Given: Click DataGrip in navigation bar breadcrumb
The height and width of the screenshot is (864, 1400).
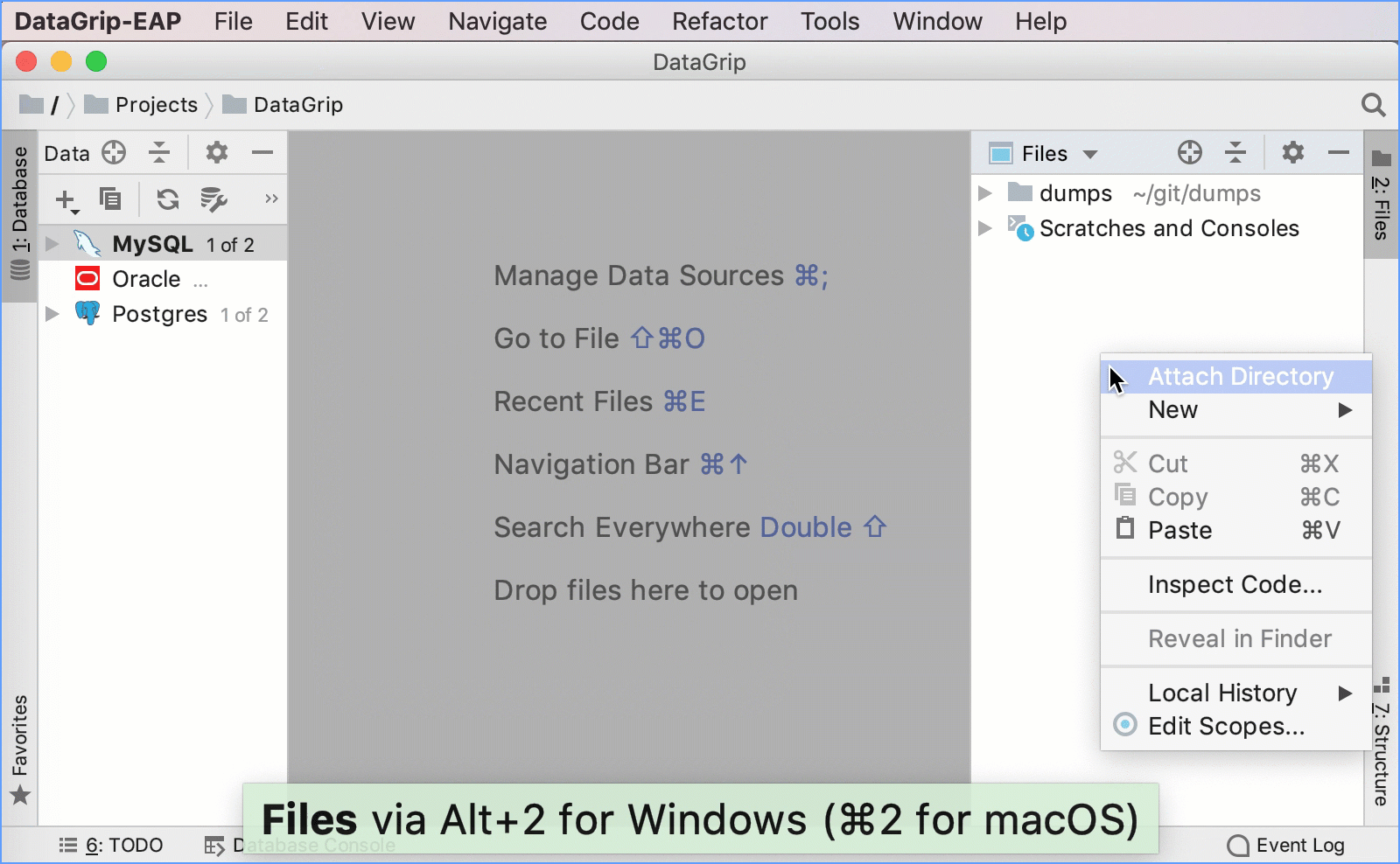Looking at the screenshot, I should [283, 105].
